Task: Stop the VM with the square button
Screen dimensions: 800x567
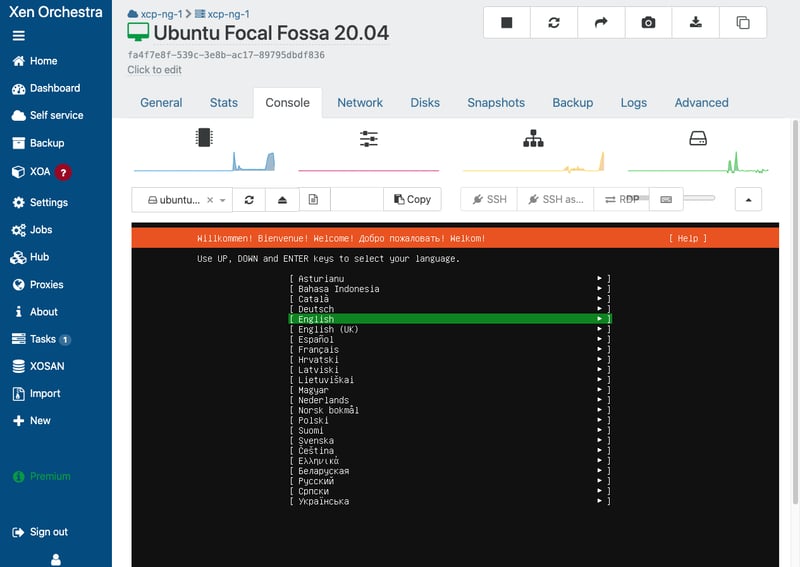Action: point(507,22)
